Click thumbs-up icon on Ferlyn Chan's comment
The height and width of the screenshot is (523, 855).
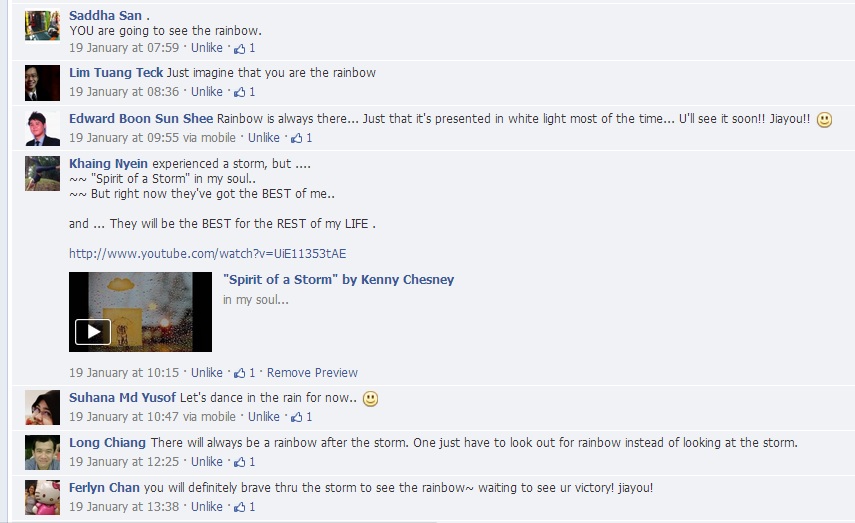(240, 507)
